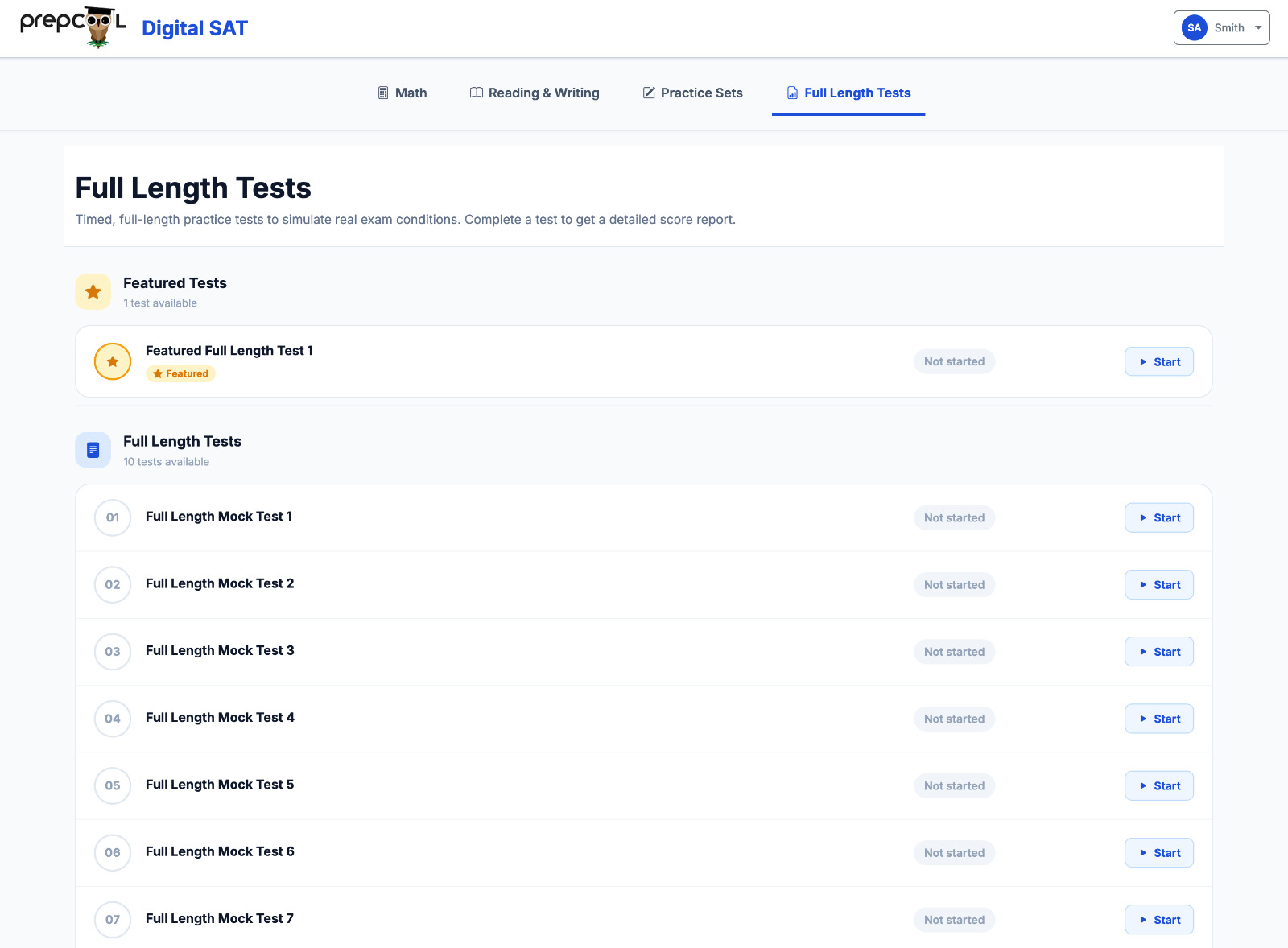The height and width of the screenshot is (948, 1288).
Task: Select the Full Length Tests tab
Action: pos(848,93)
